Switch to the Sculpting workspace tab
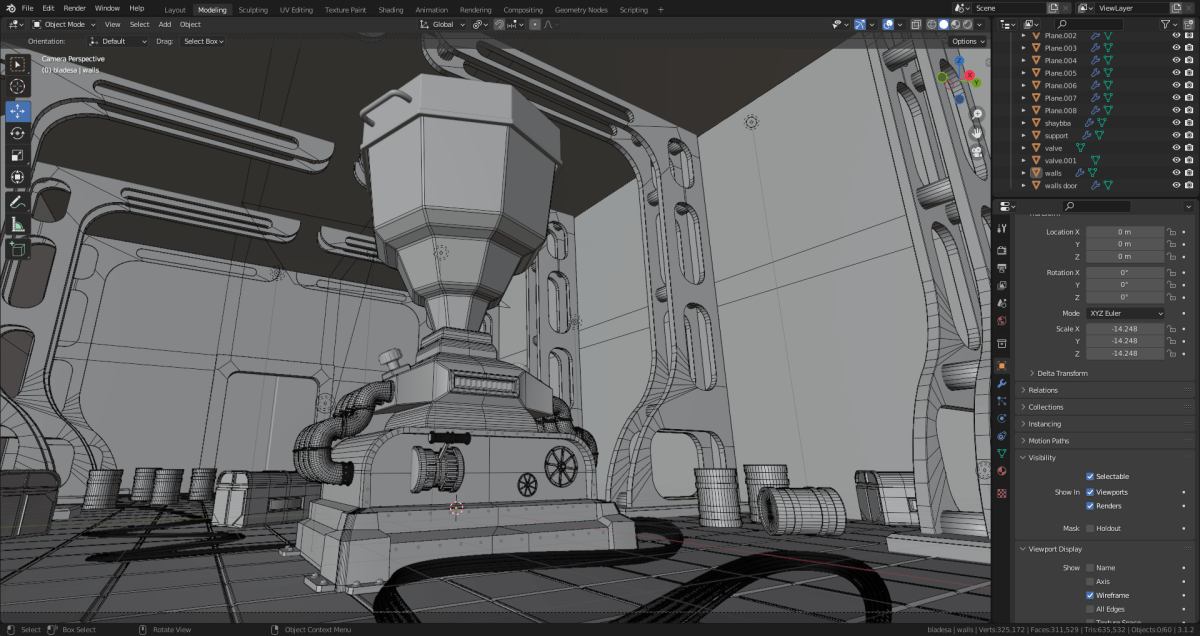 [253, 9]
